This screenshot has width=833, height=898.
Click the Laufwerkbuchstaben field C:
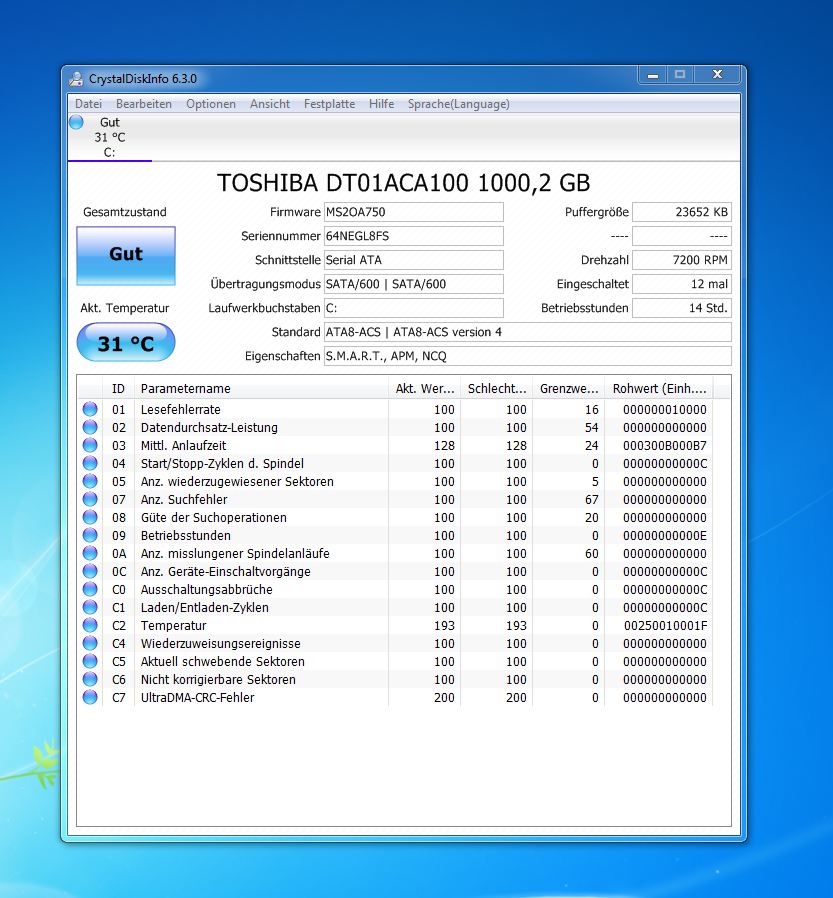coord(413,308)
